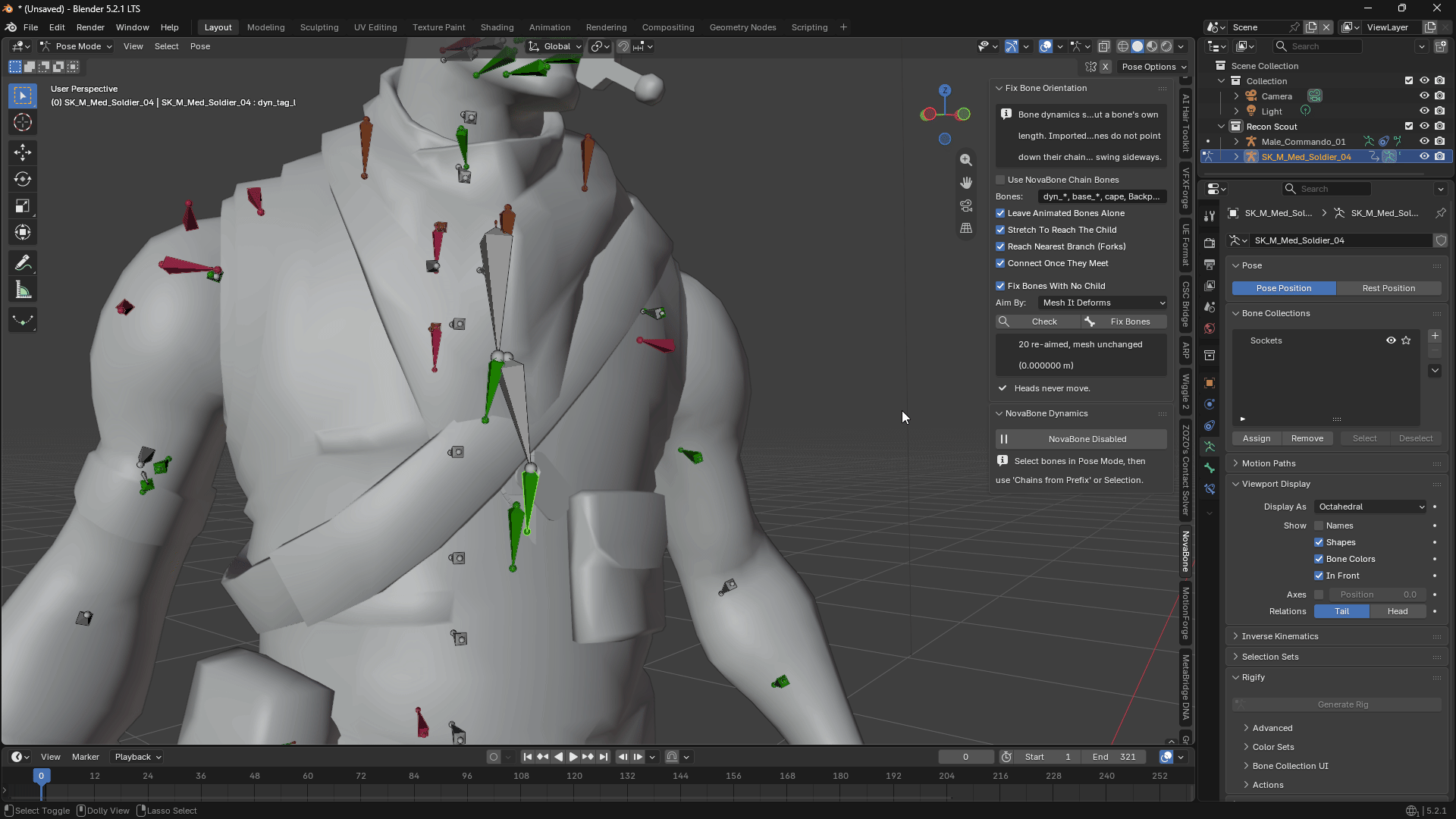Viewport: 1456px width, 819px height.
Task: Open the Global transform orientation dropdown
Action: point(556,46)
